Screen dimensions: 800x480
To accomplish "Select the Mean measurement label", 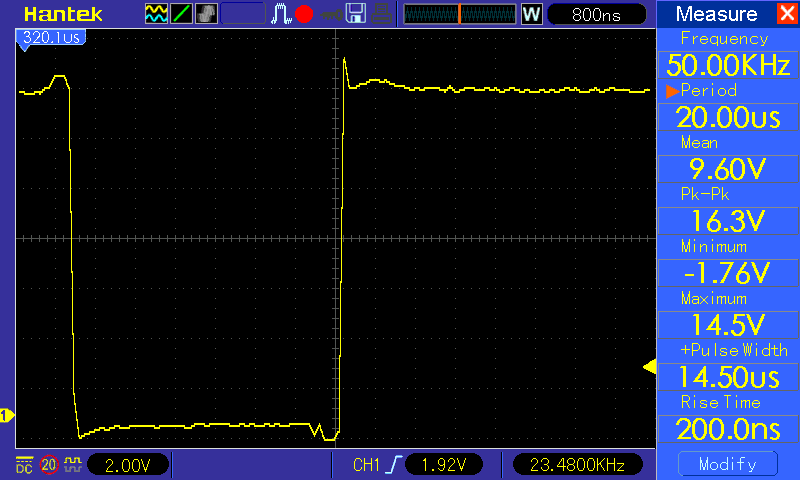I will [699, 143].
